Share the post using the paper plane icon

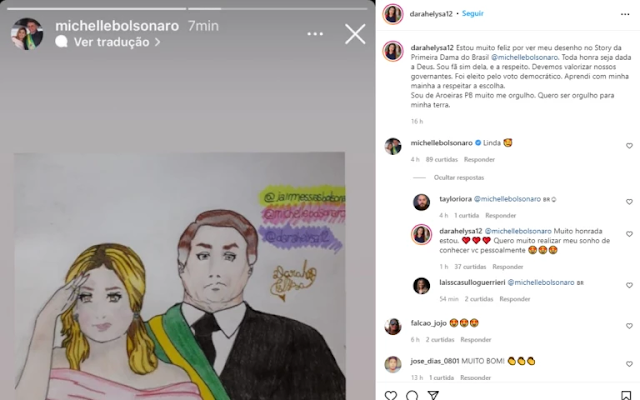pos(433,395)
